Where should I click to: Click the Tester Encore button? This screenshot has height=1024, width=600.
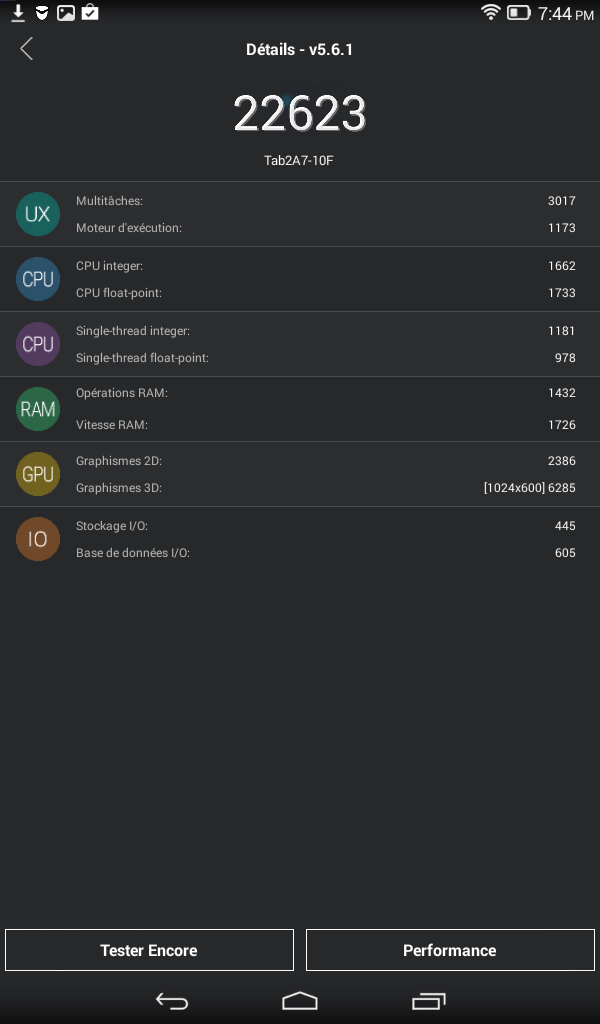149,950
